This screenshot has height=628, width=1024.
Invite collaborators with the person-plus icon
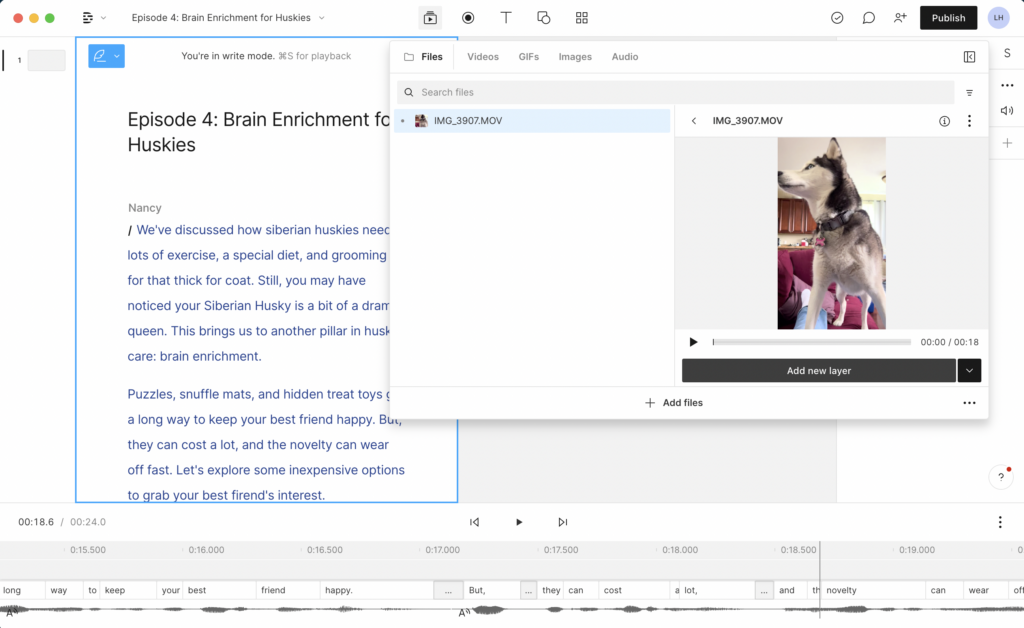point(899,17)
